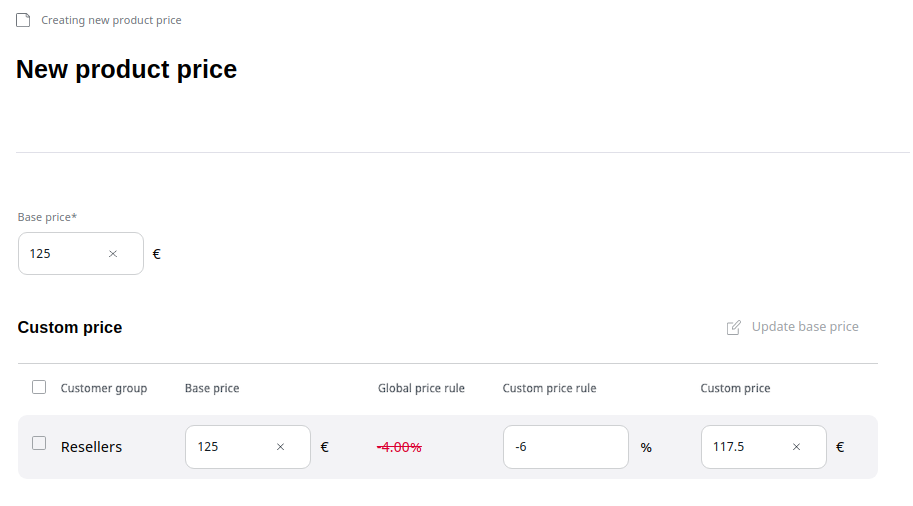Click the Custom price rule column header
The image size is (913, 506).
549,388
